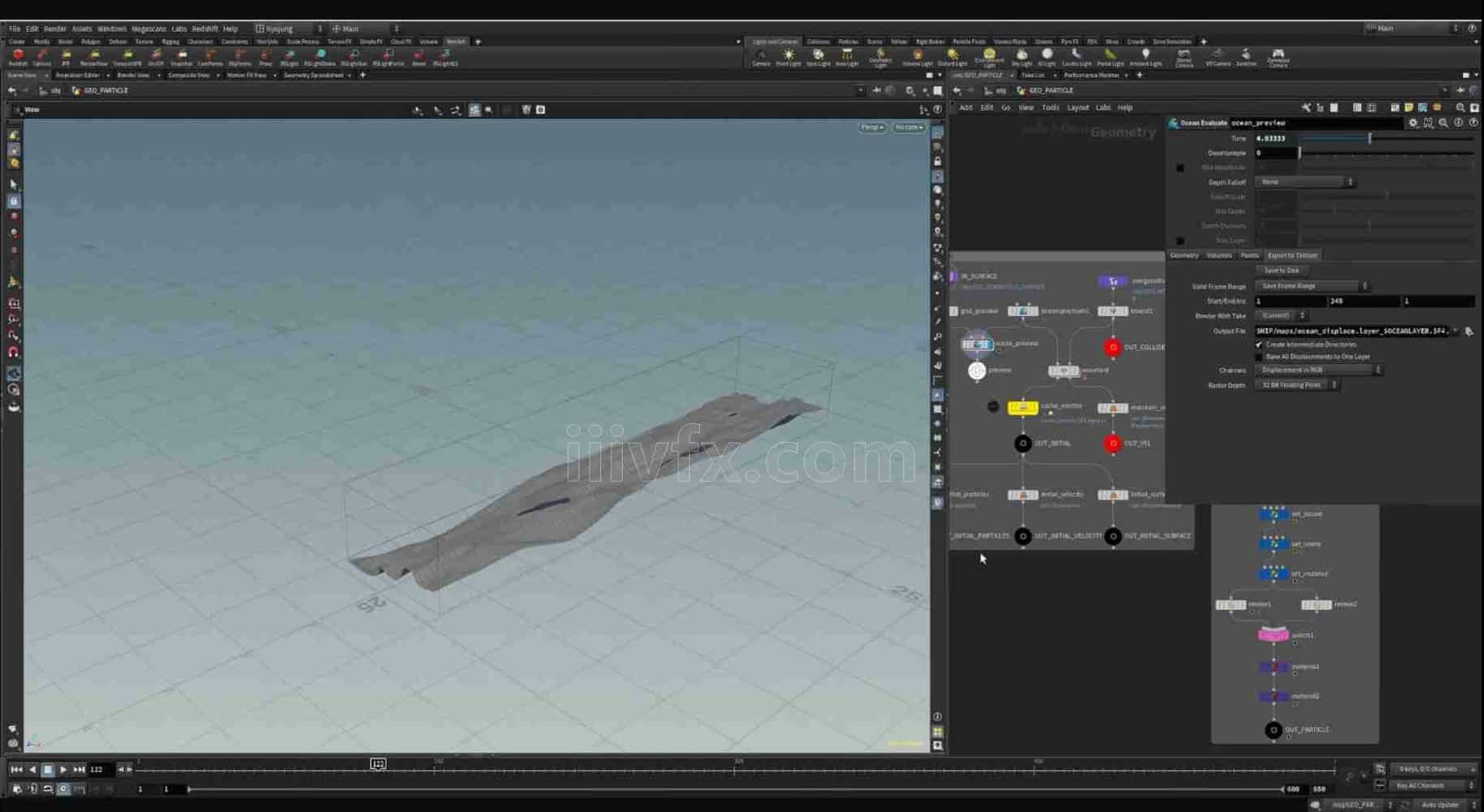Click the Point Light shelf tool
Viewport: 1484px width, 812px height.
788,58
